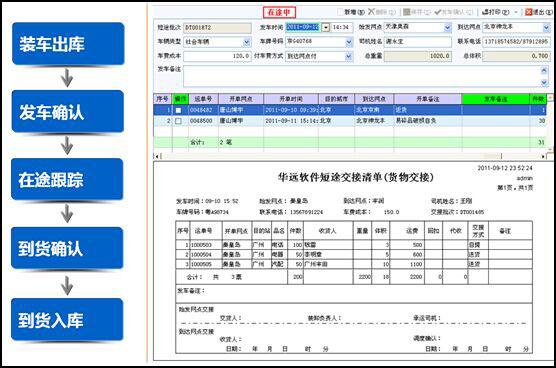556x368 pixels.
Task: Click the 开单备注 column header
Action: (428, 99)
